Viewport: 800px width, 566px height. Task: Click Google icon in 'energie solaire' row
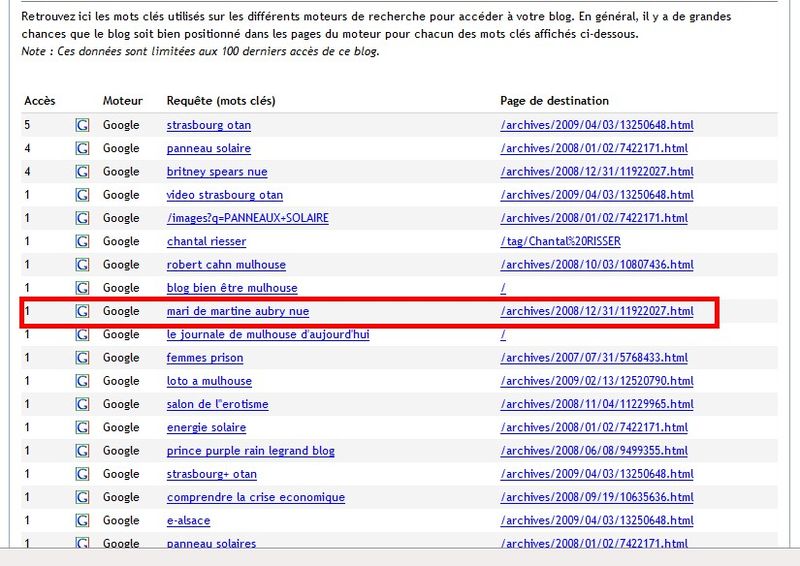click(x=82, y=428)
